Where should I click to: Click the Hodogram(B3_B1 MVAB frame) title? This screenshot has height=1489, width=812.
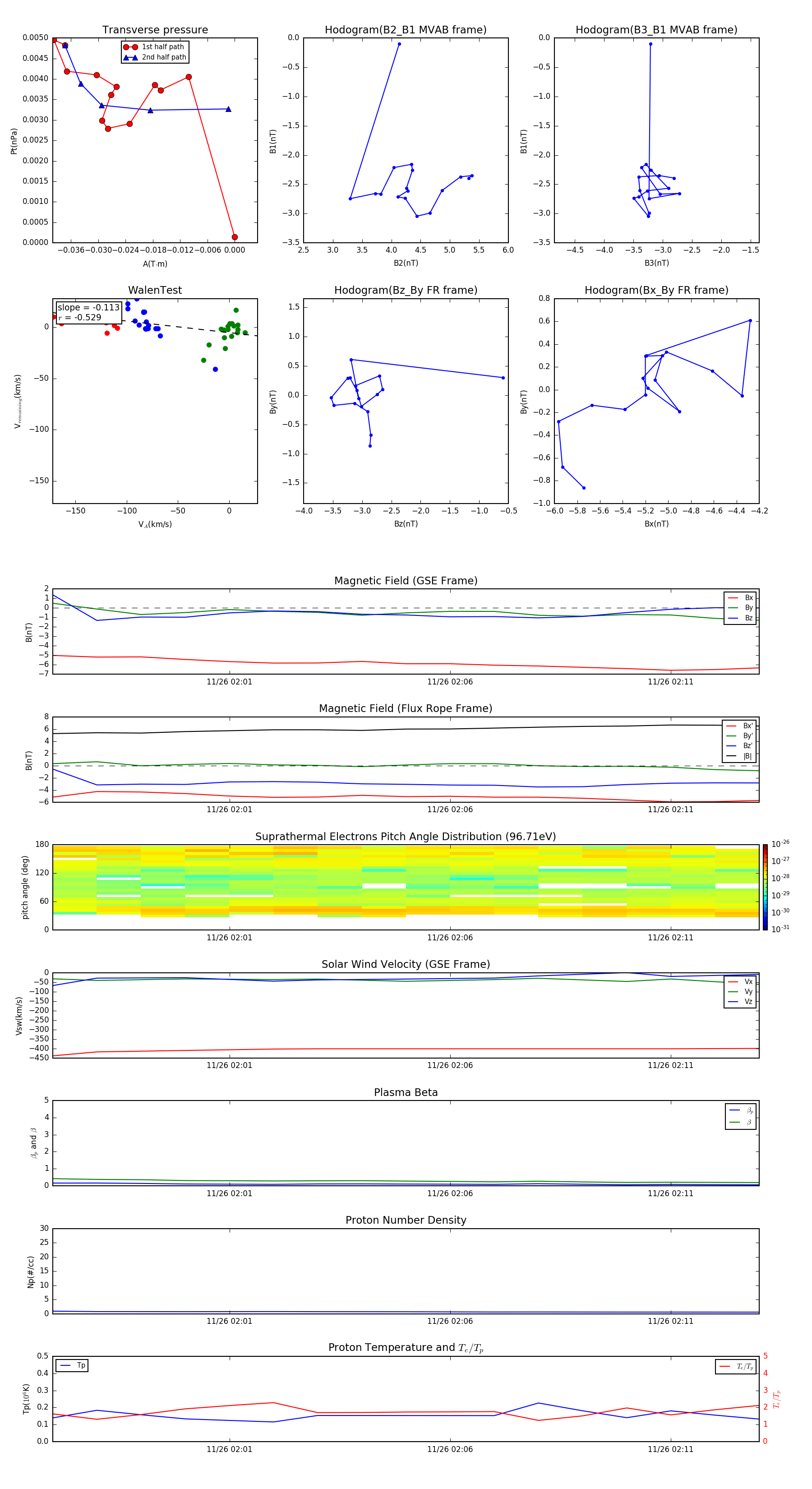[x=656, y=30]
